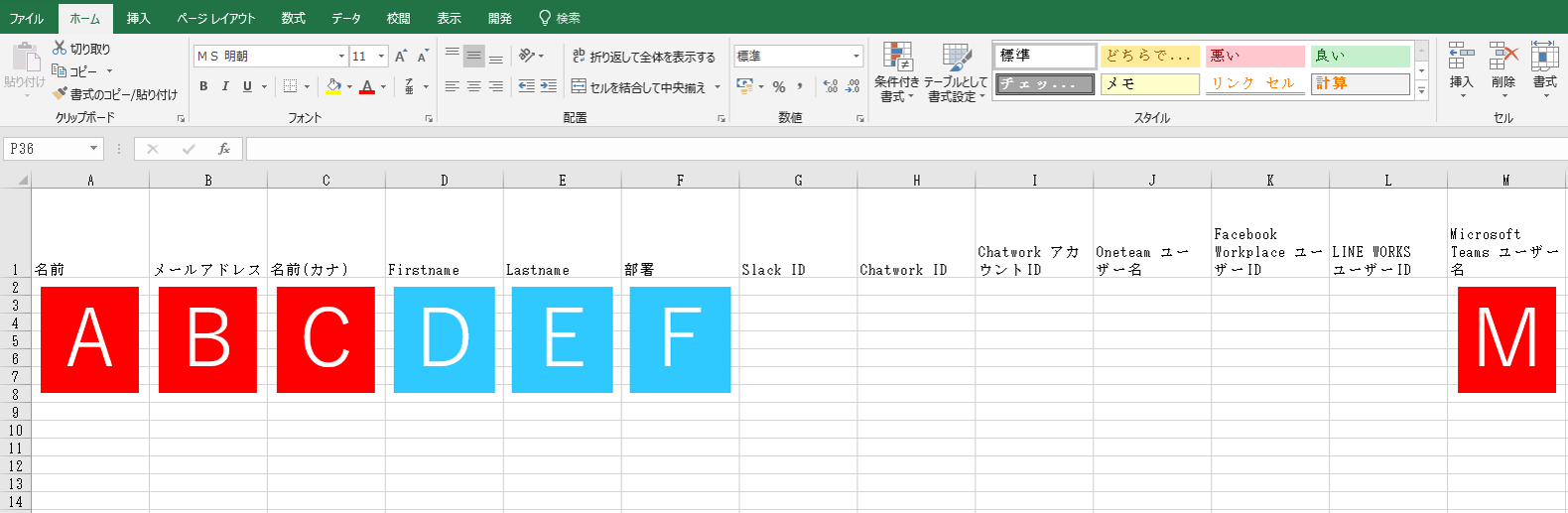Open the fill color dropdown arrow
Viewport: 1568px width, 513px height.
349,87
